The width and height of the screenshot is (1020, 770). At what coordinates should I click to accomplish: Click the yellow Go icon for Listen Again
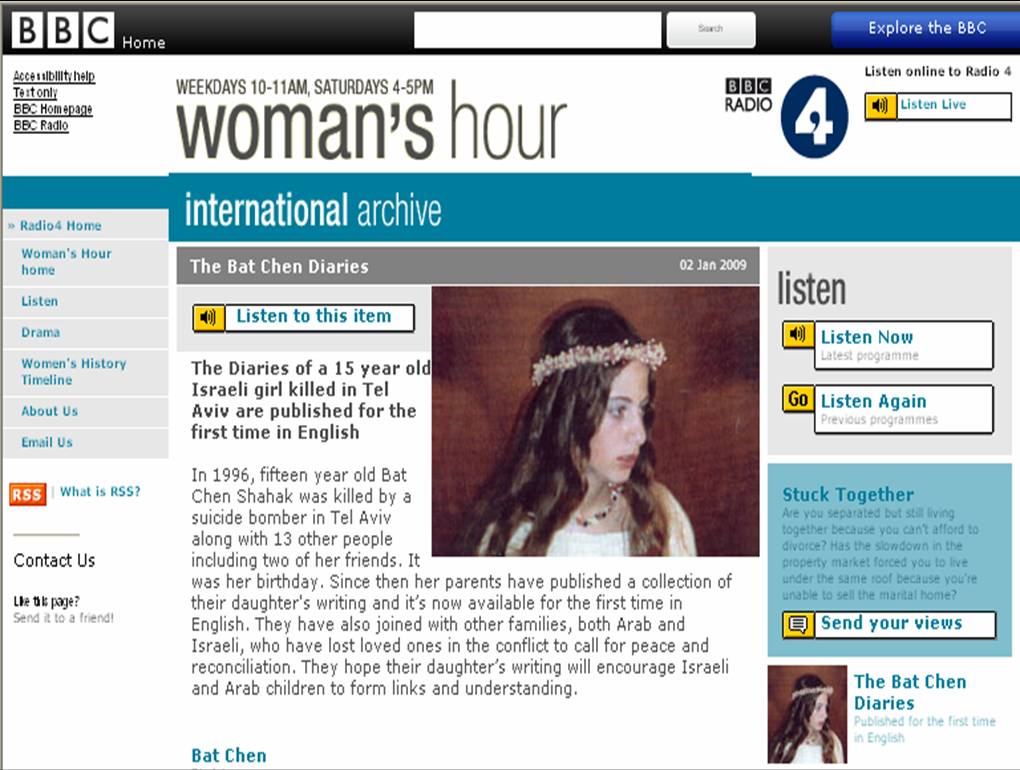(x=798, y=399)
